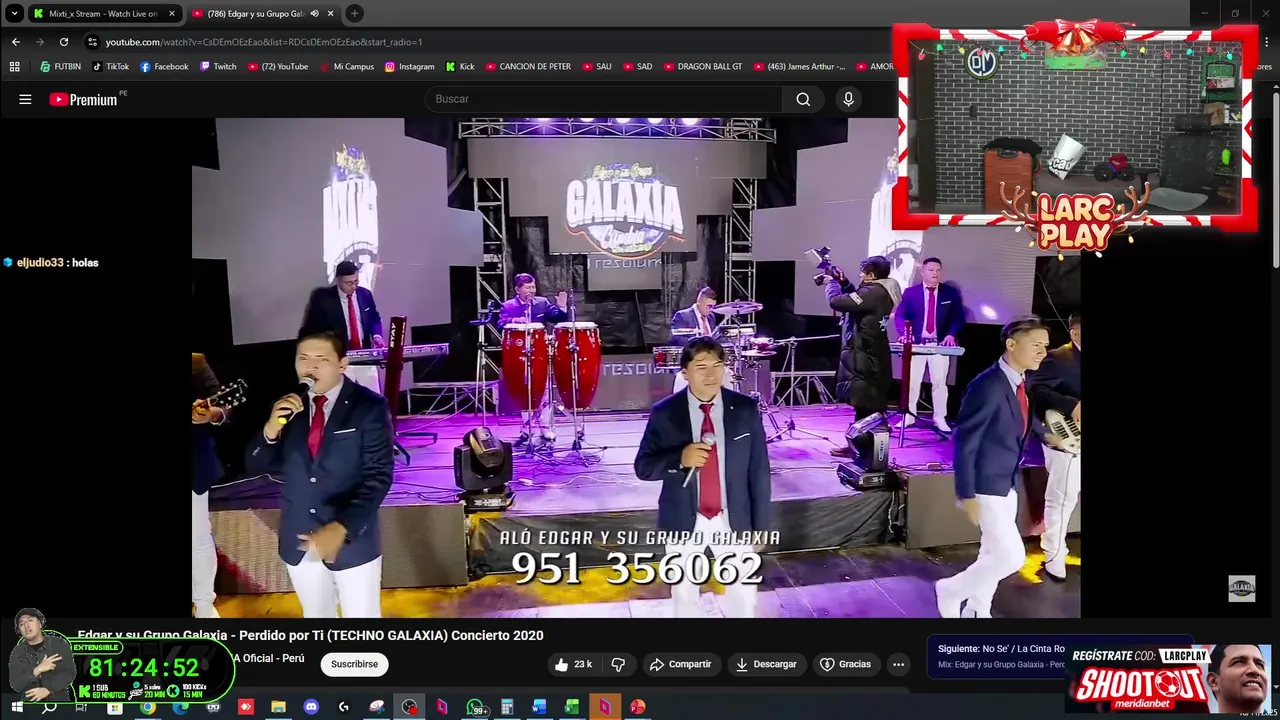Click the Galaxia channel watermark on video
Image resolution: width=1280 pixels, height=720 pixels.
click(1241, 588)
